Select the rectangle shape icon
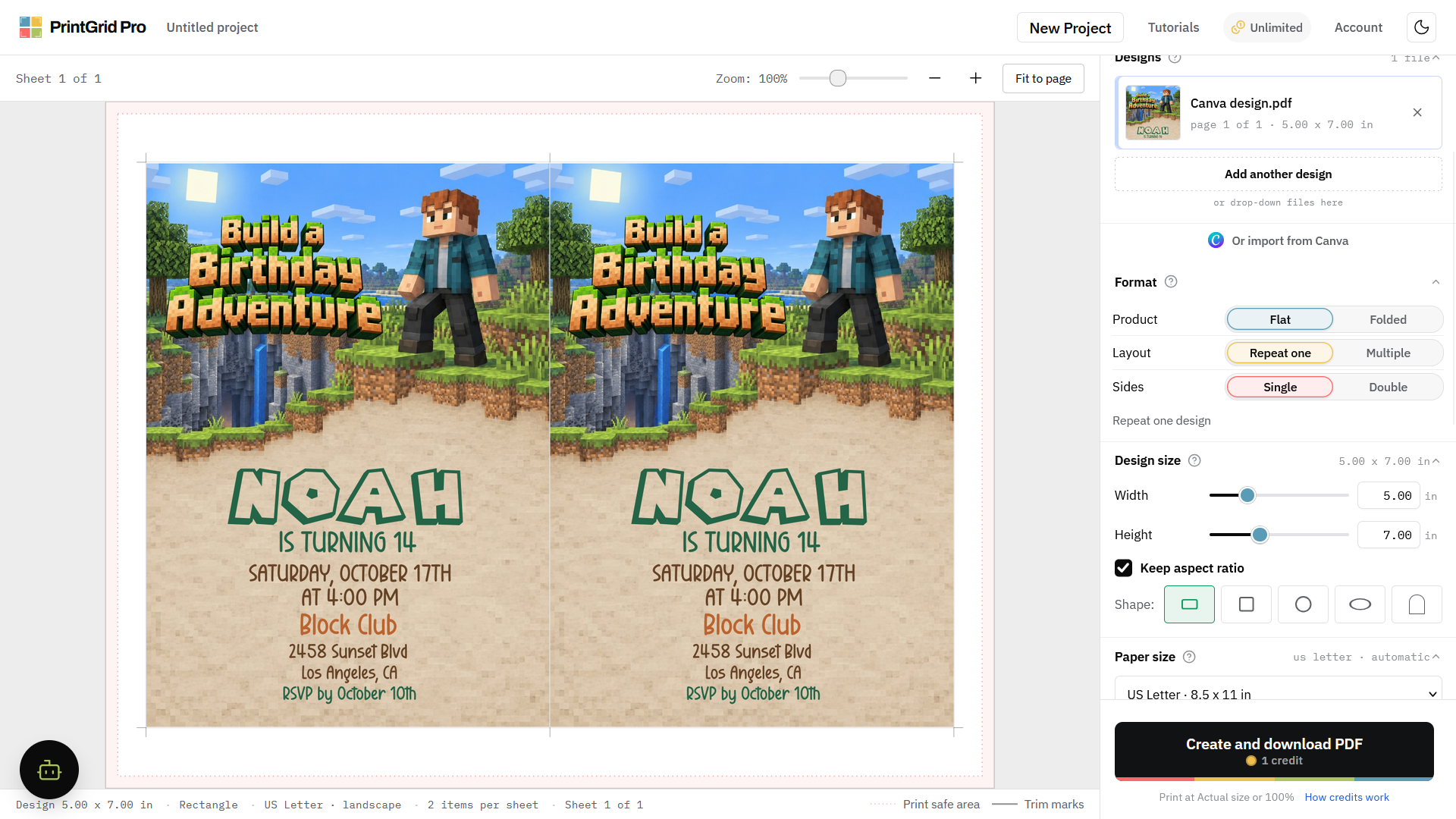1456x819 pixels. tap(1189, 604)
